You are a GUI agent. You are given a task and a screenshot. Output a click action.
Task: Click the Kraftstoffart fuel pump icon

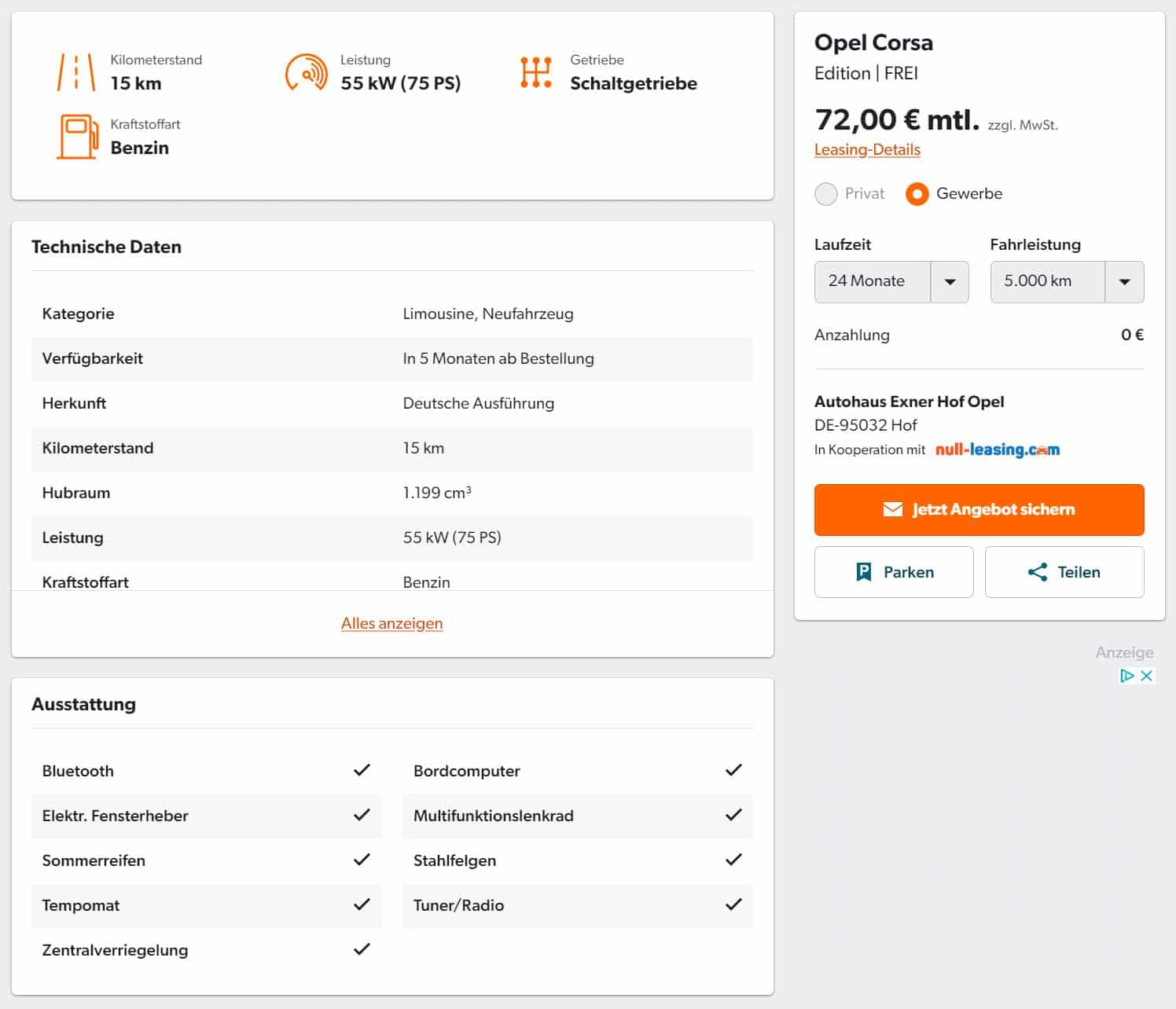[77, 137]
